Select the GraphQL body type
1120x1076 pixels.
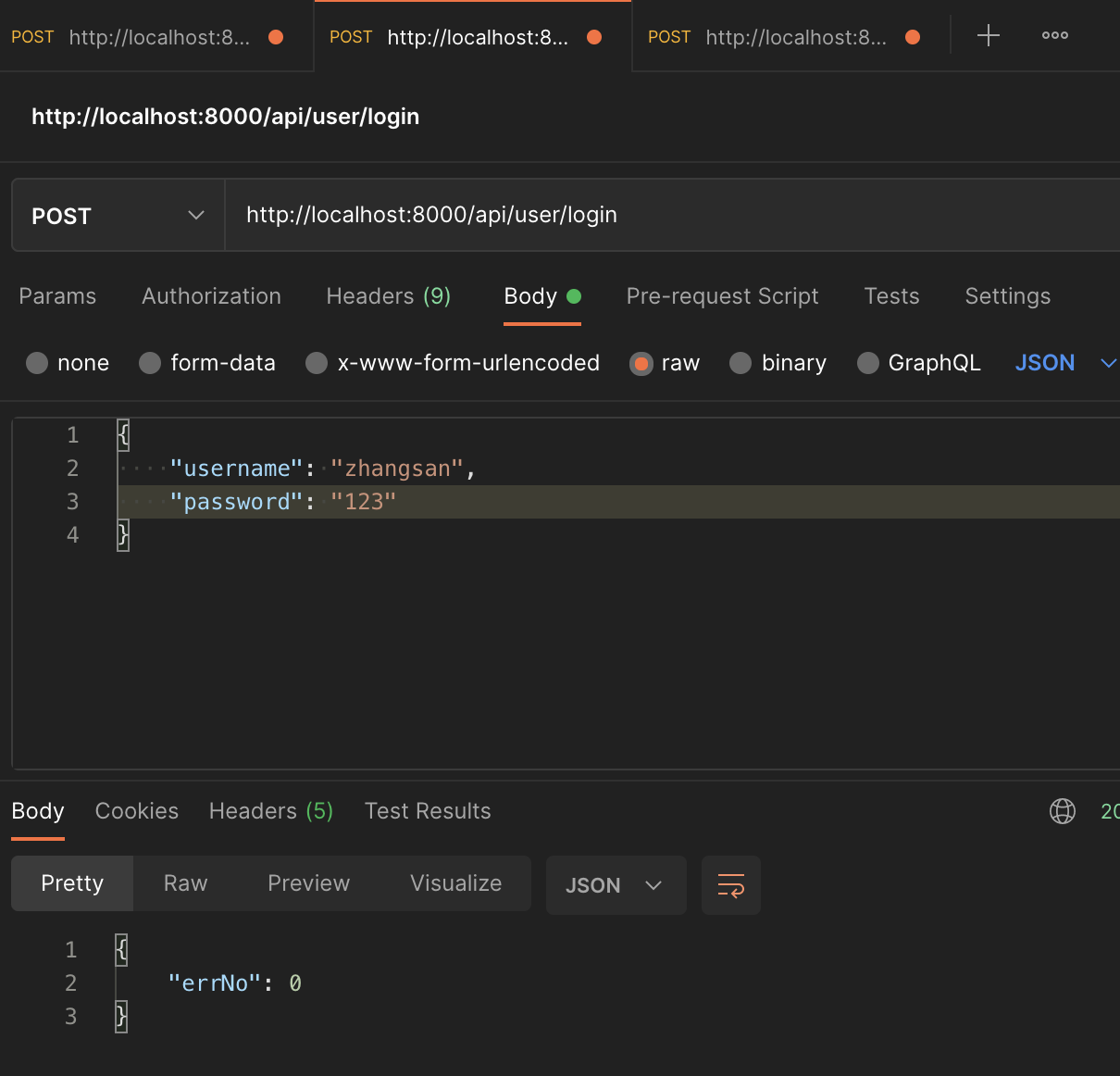(867, 363)
